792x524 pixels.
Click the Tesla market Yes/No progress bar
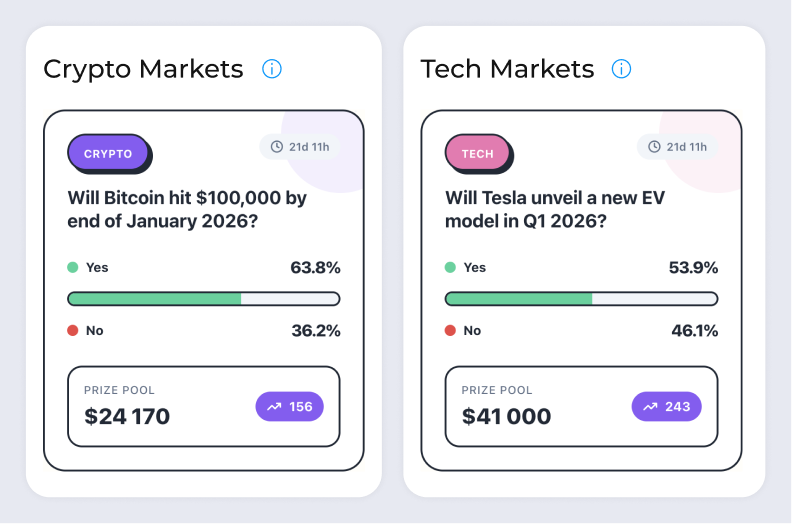tap(581, 298)
